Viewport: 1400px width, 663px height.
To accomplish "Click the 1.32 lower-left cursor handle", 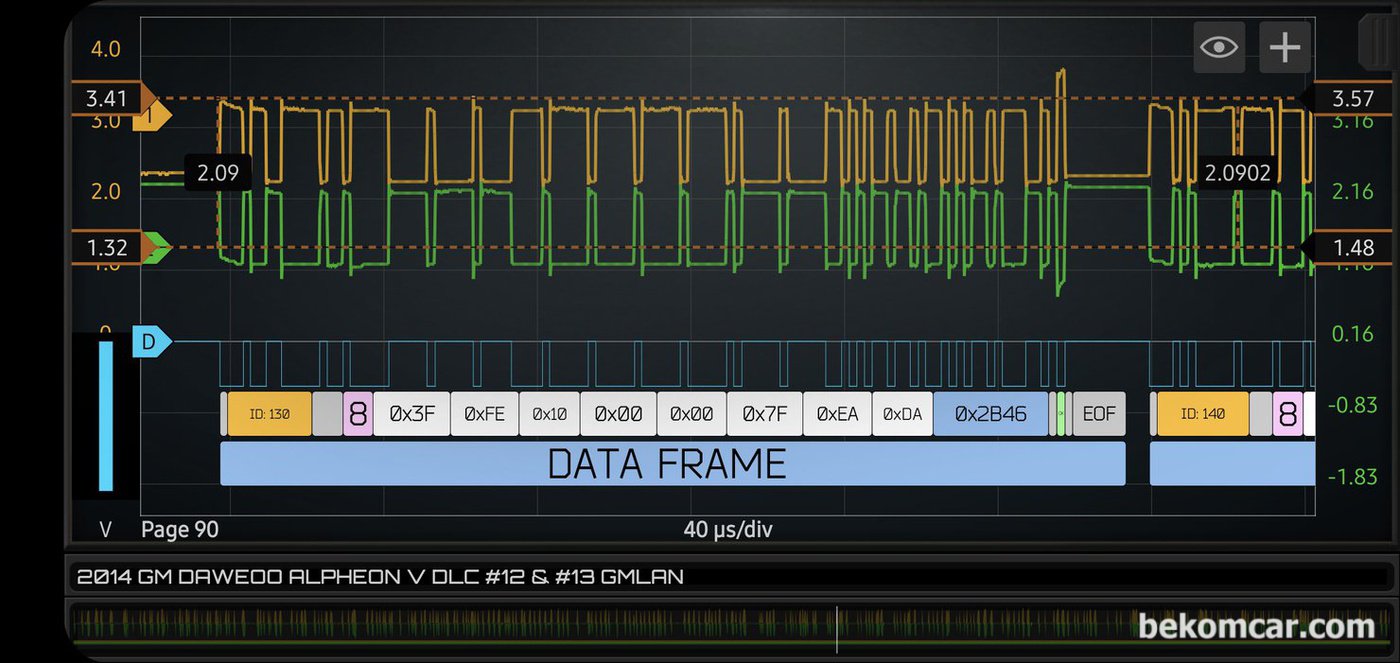I will (x=106, y=247).
